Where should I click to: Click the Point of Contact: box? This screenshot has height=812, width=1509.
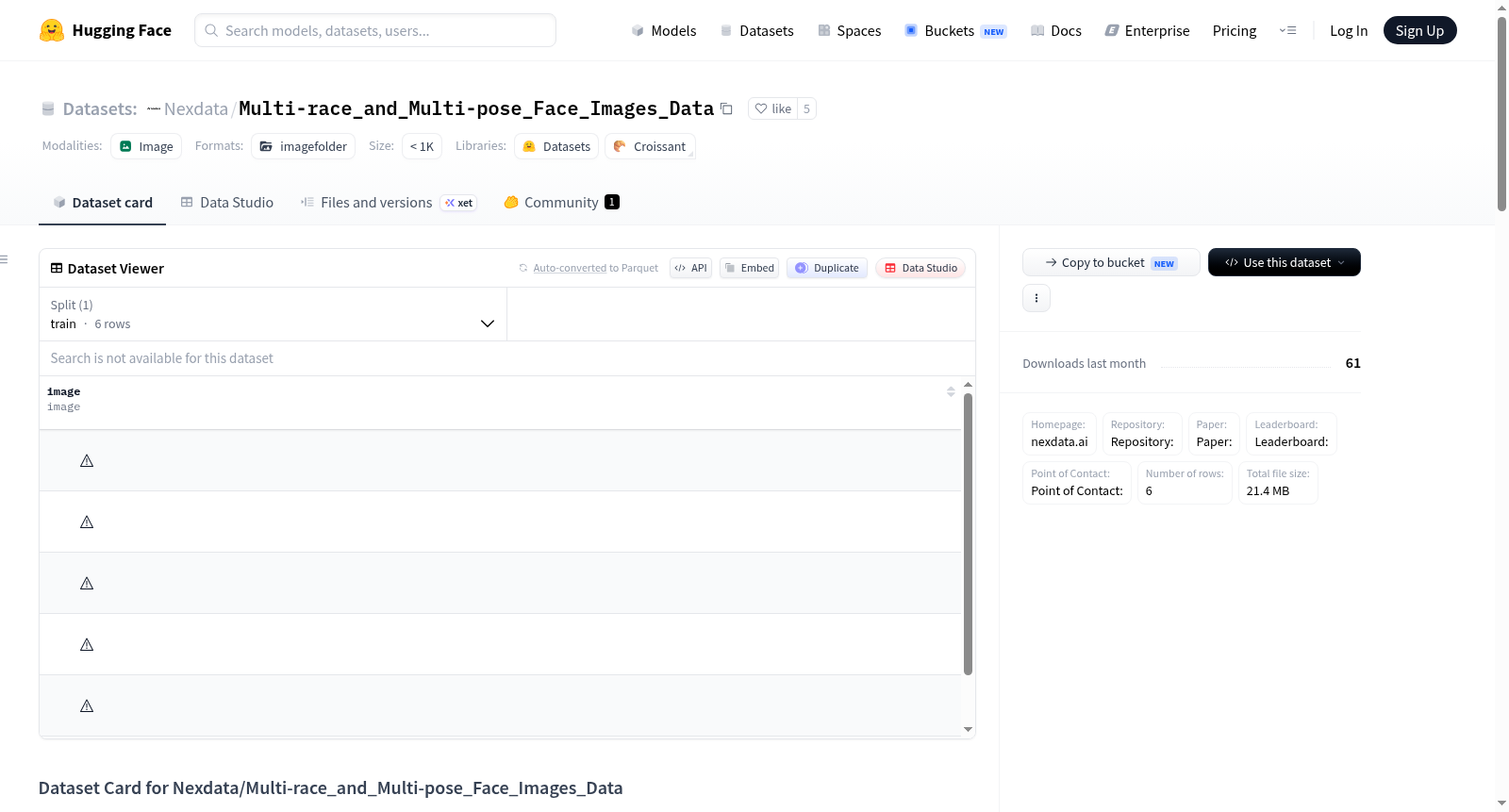pyautogui.click(x=1077, y=483)
